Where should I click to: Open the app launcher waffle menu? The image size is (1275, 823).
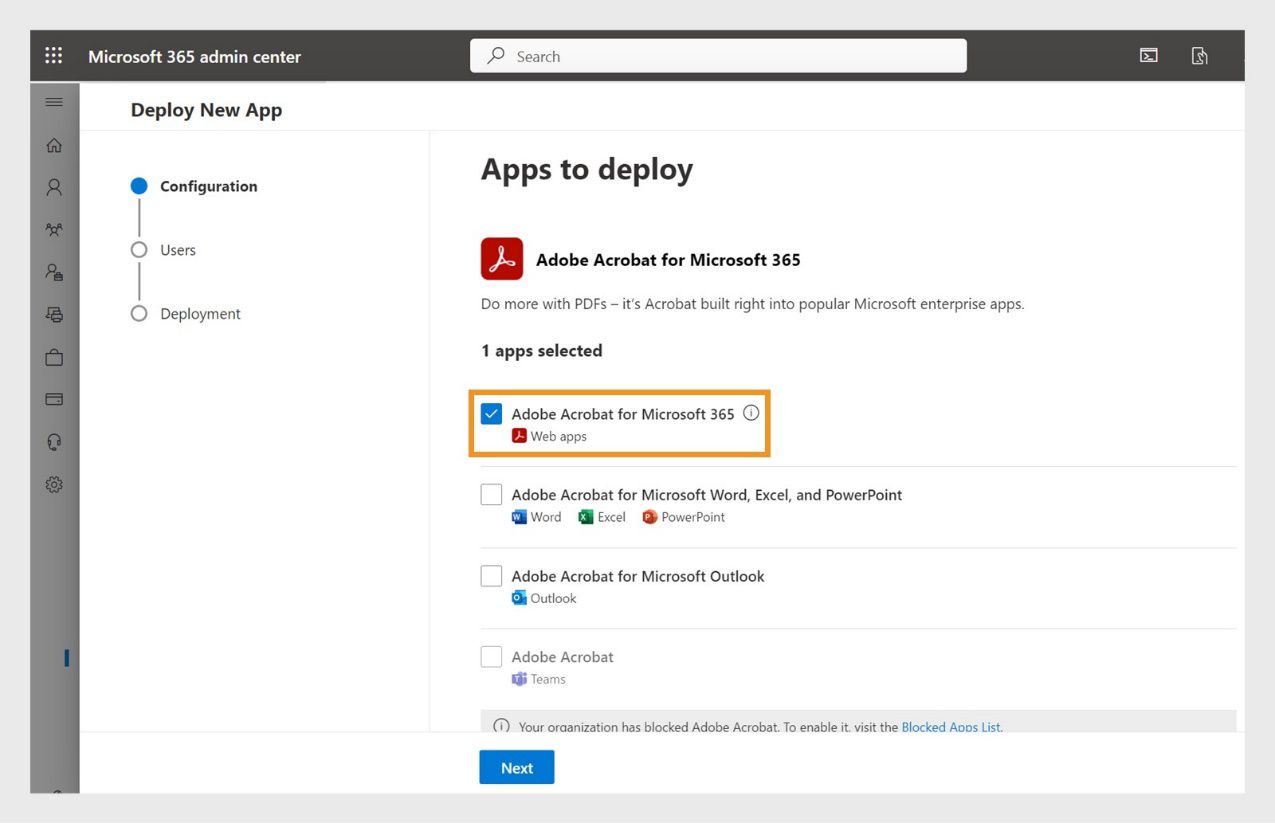tap(53, 55)
